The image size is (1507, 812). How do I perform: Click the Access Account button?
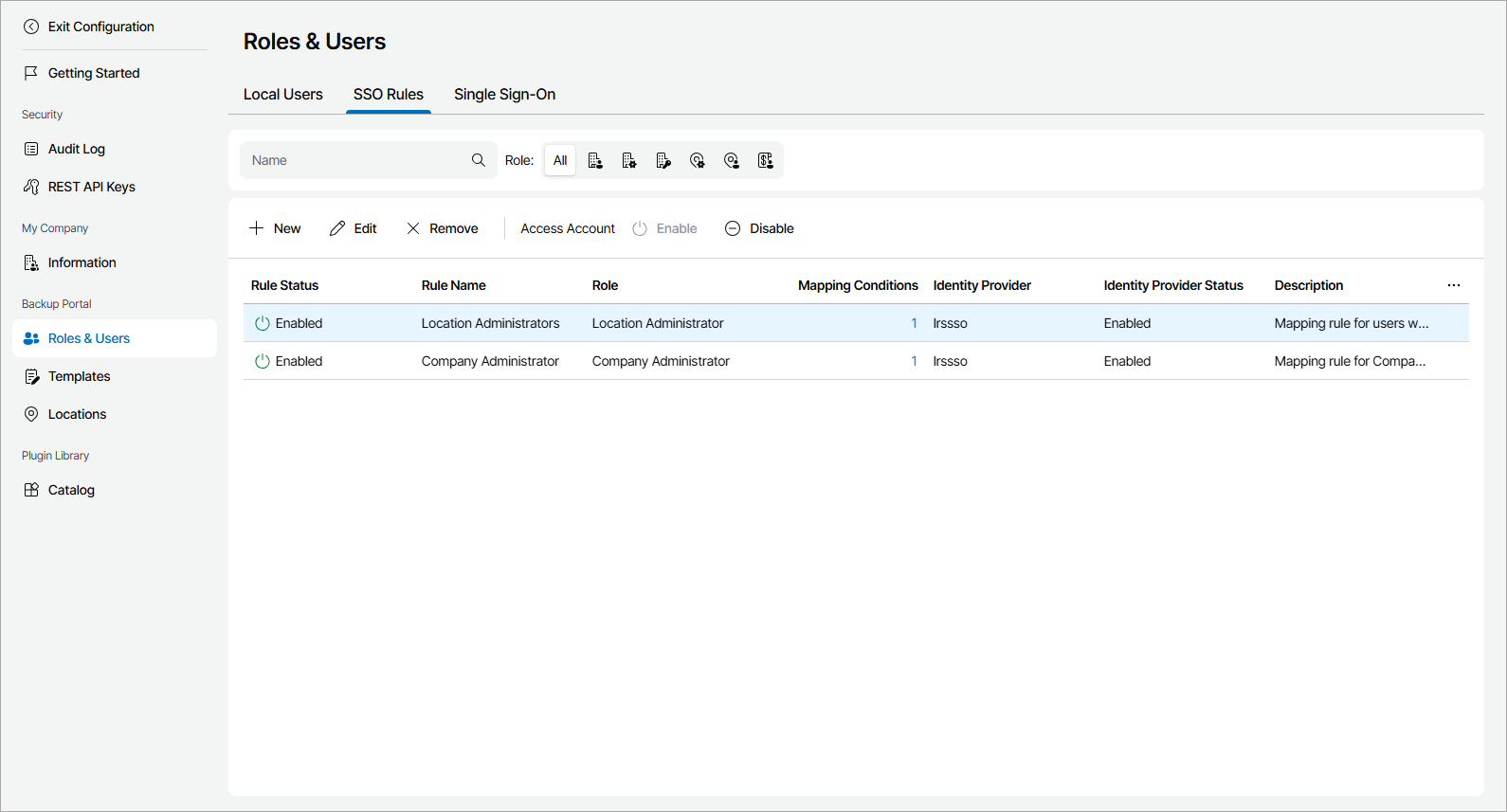(x=568, y=228)
